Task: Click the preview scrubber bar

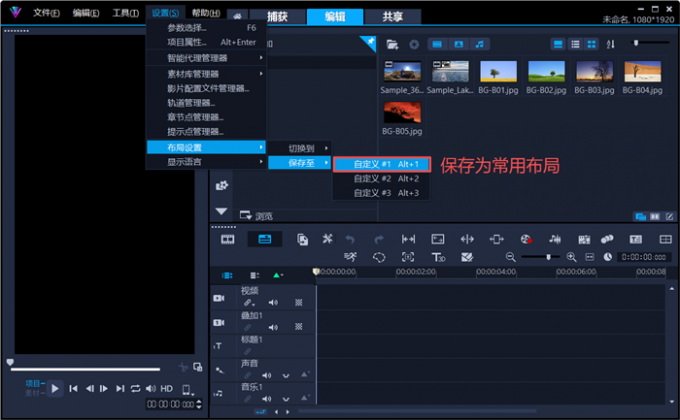Action: coord(85,369)
